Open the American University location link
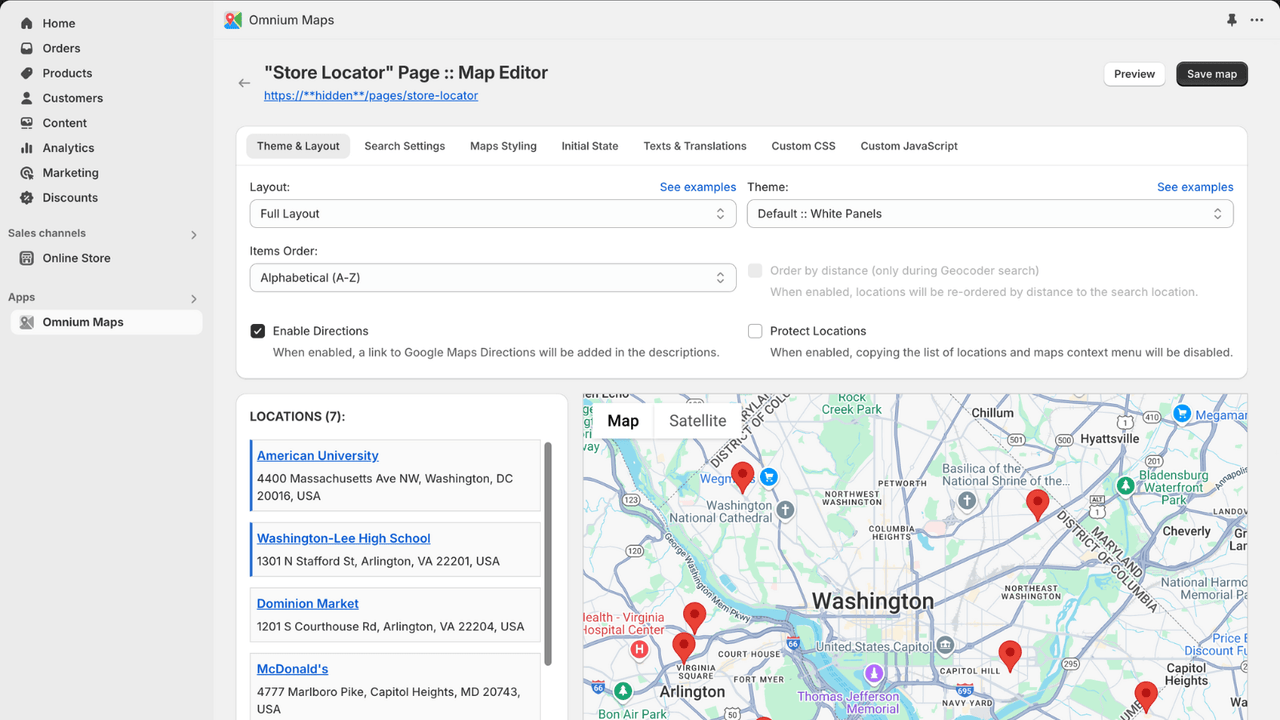 pos(317,456)
